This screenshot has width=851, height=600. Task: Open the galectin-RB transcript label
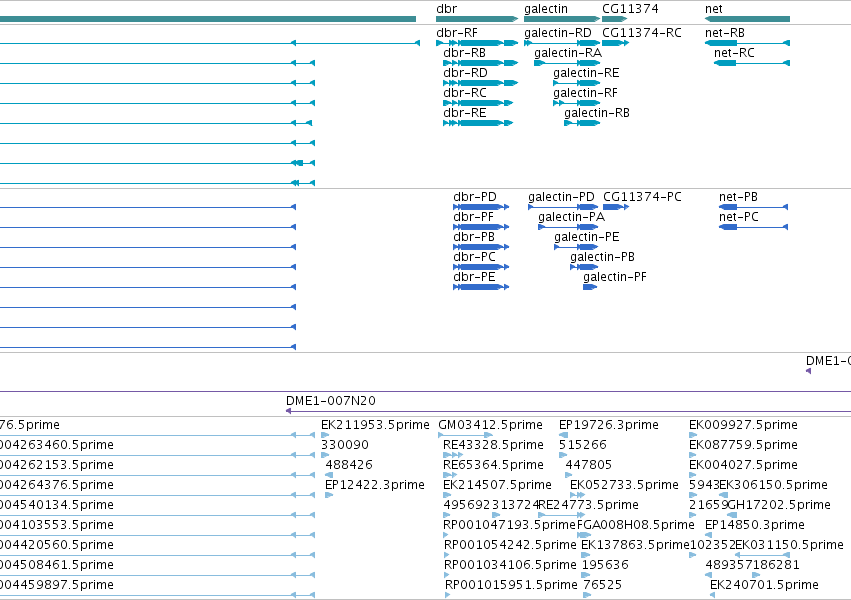[597, 113]
